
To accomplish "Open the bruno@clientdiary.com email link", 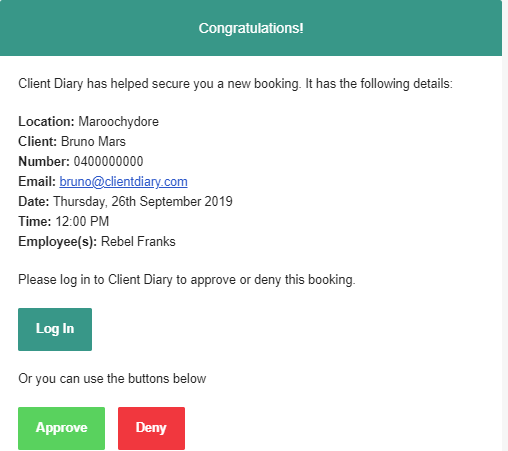I will [x=123, y=182].
